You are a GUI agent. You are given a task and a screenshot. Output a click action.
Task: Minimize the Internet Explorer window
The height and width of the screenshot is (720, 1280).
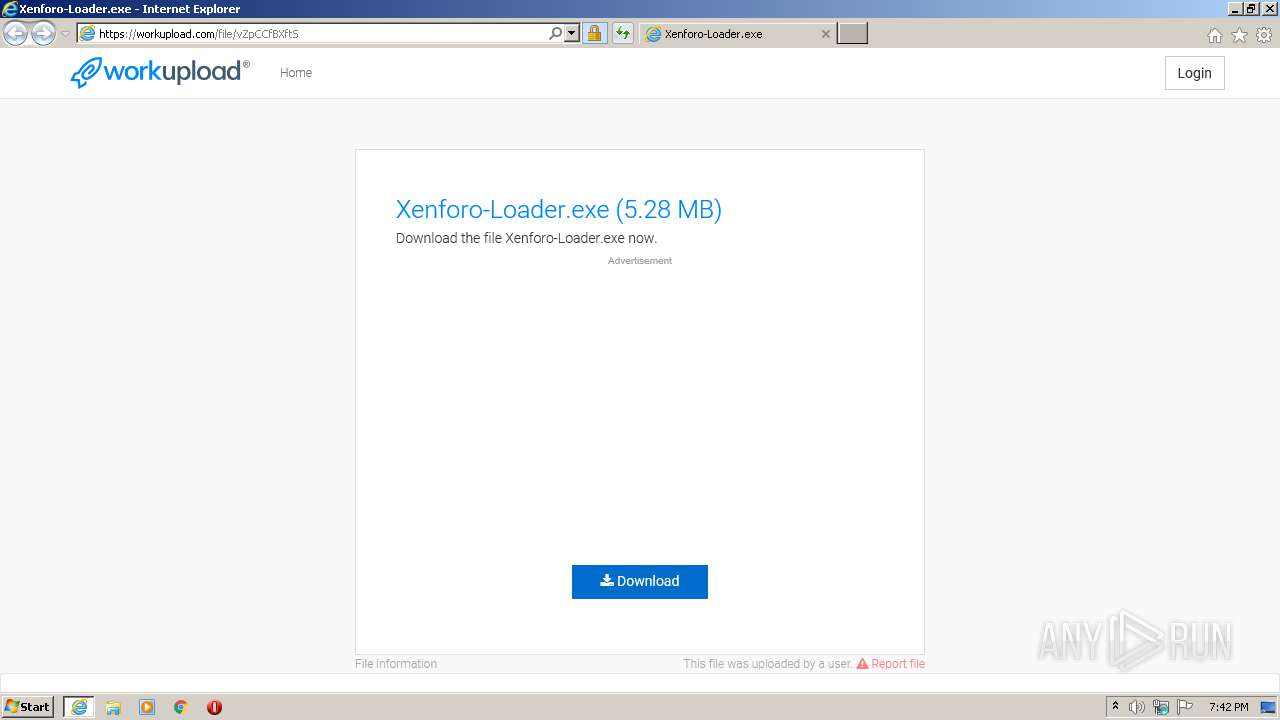coord(1236,9)
